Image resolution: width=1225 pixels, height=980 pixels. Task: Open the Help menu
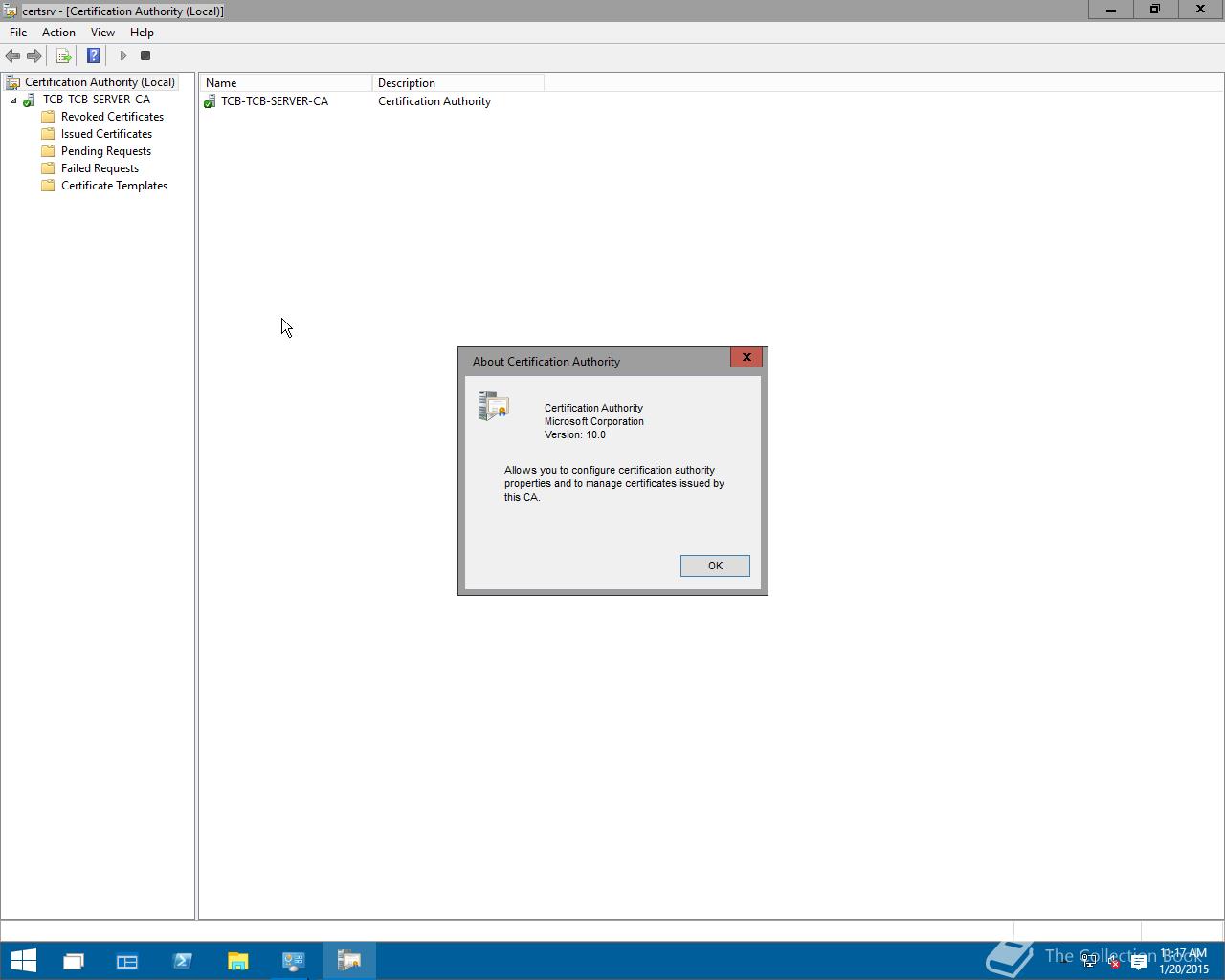[x=142, y=33]
